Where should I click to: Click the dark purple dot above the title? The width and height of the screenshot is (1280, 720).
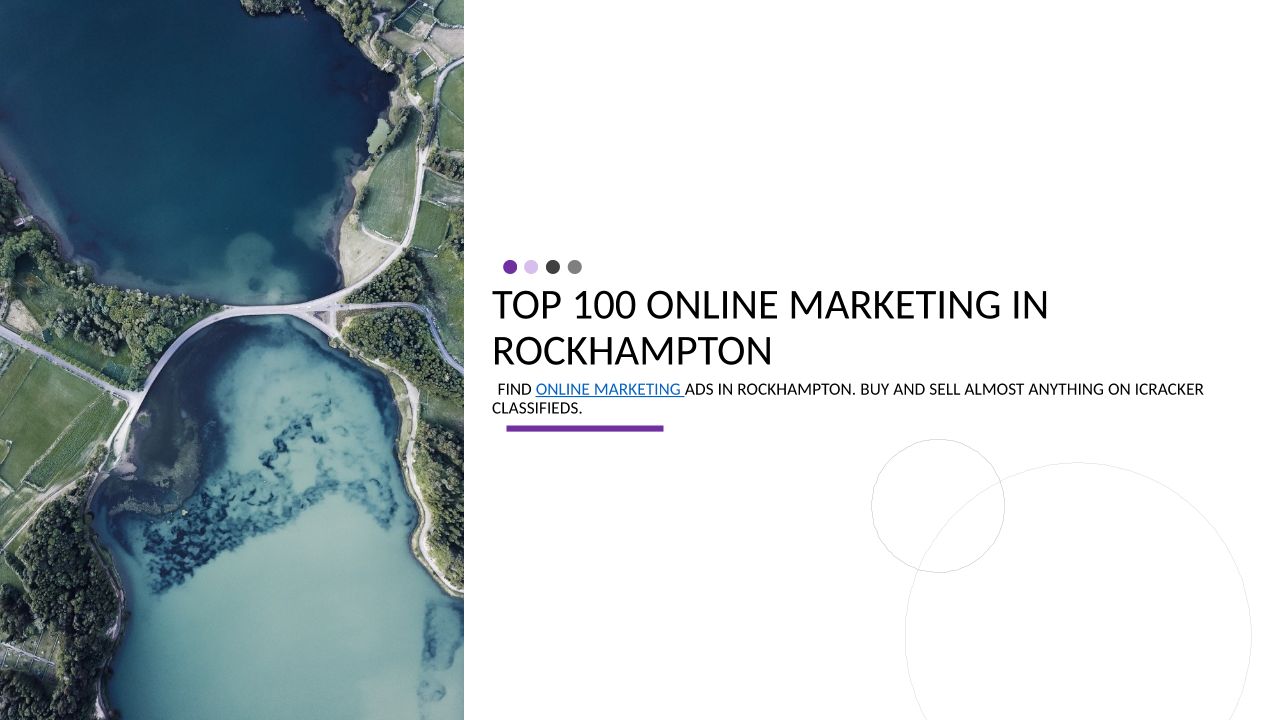(x=510, y=267)
